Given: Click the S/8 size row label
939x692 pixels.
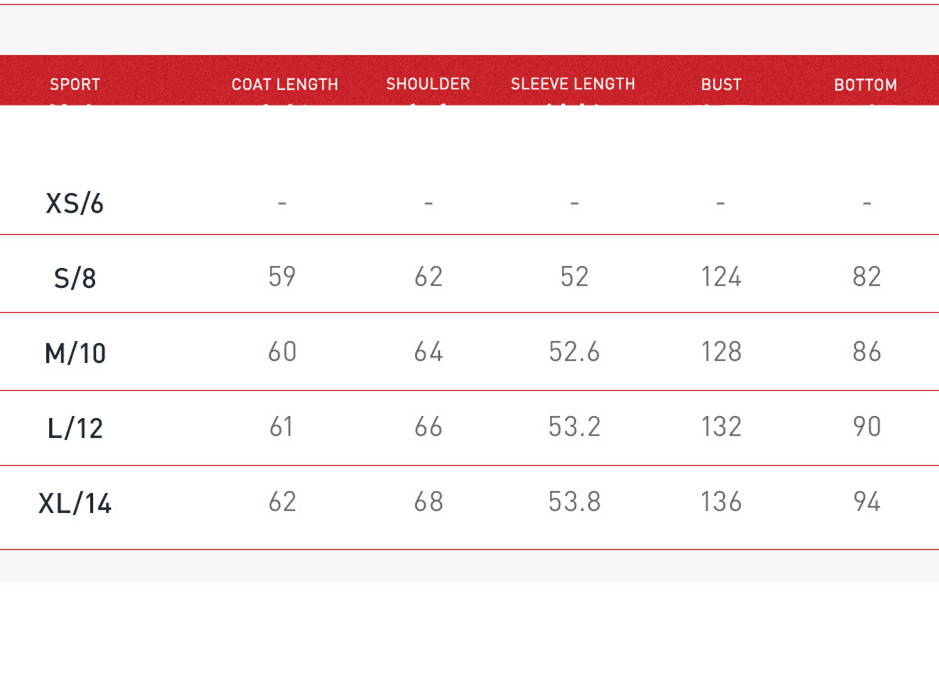Looking at the screenshot, I should pyautogui.click(x=75, y=278).
